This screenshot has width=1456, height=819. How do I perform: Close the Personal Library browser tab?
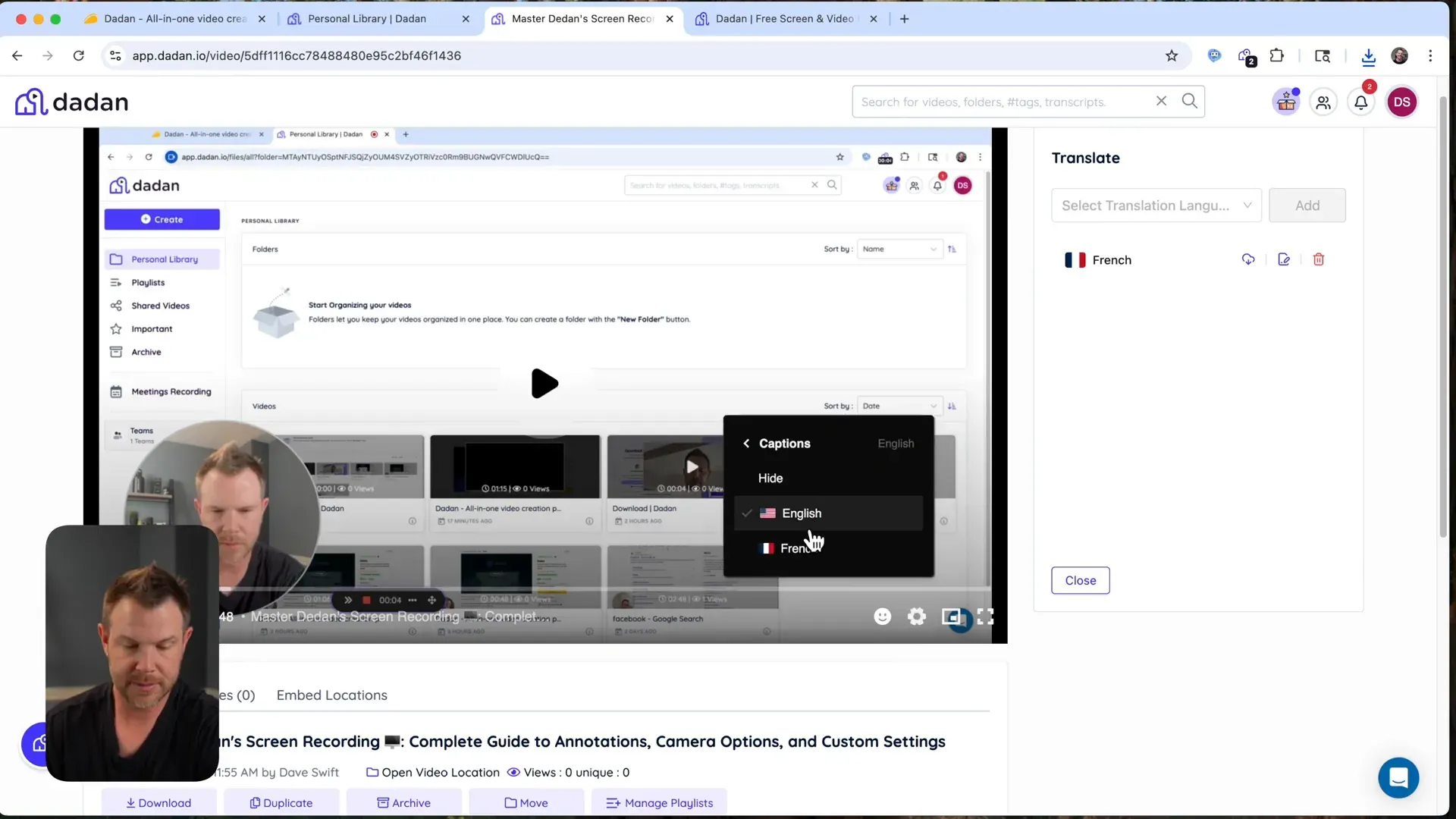(x=466, y=19)
